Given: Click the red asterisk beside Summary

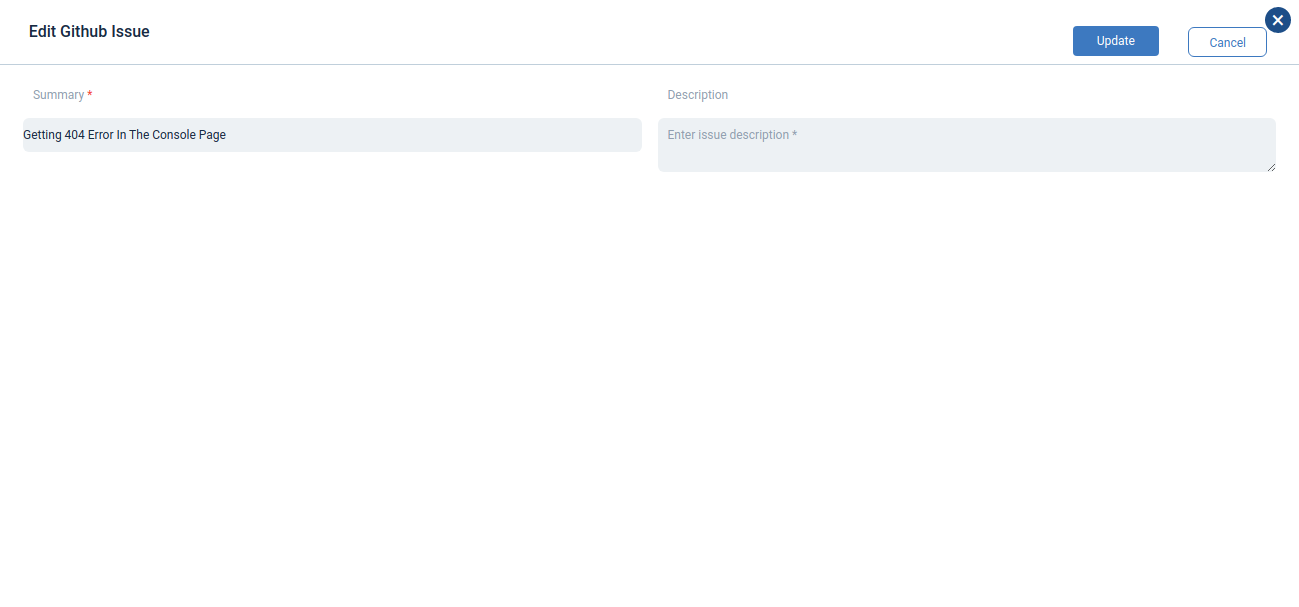Looking at the screenshot, I should 90,95.
